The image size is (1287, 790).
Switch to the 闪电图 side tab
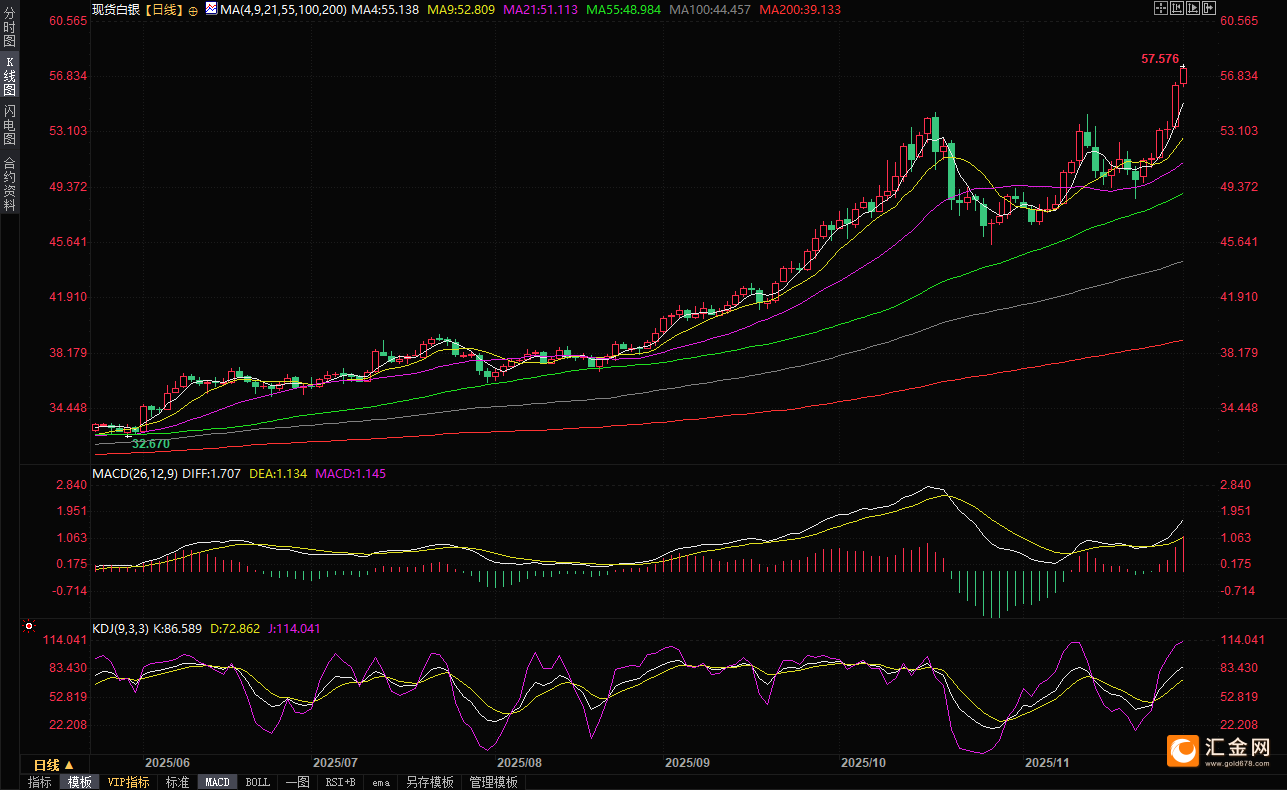tap(9, 125)
